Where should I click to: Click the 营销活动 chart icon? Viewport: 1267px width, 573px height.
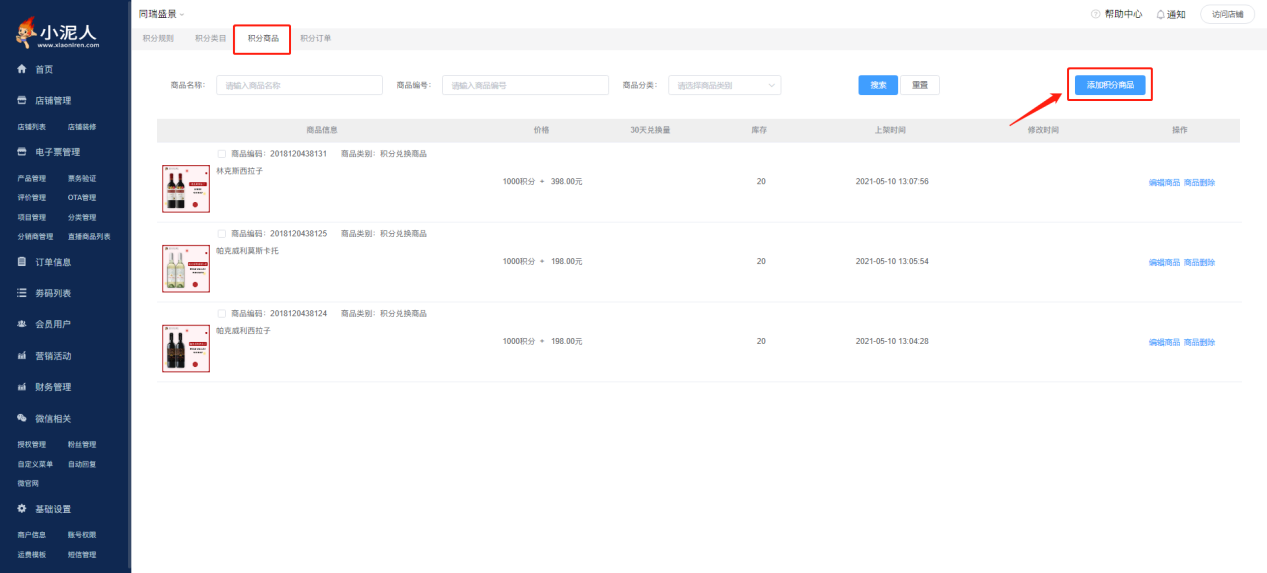(21, 355)
